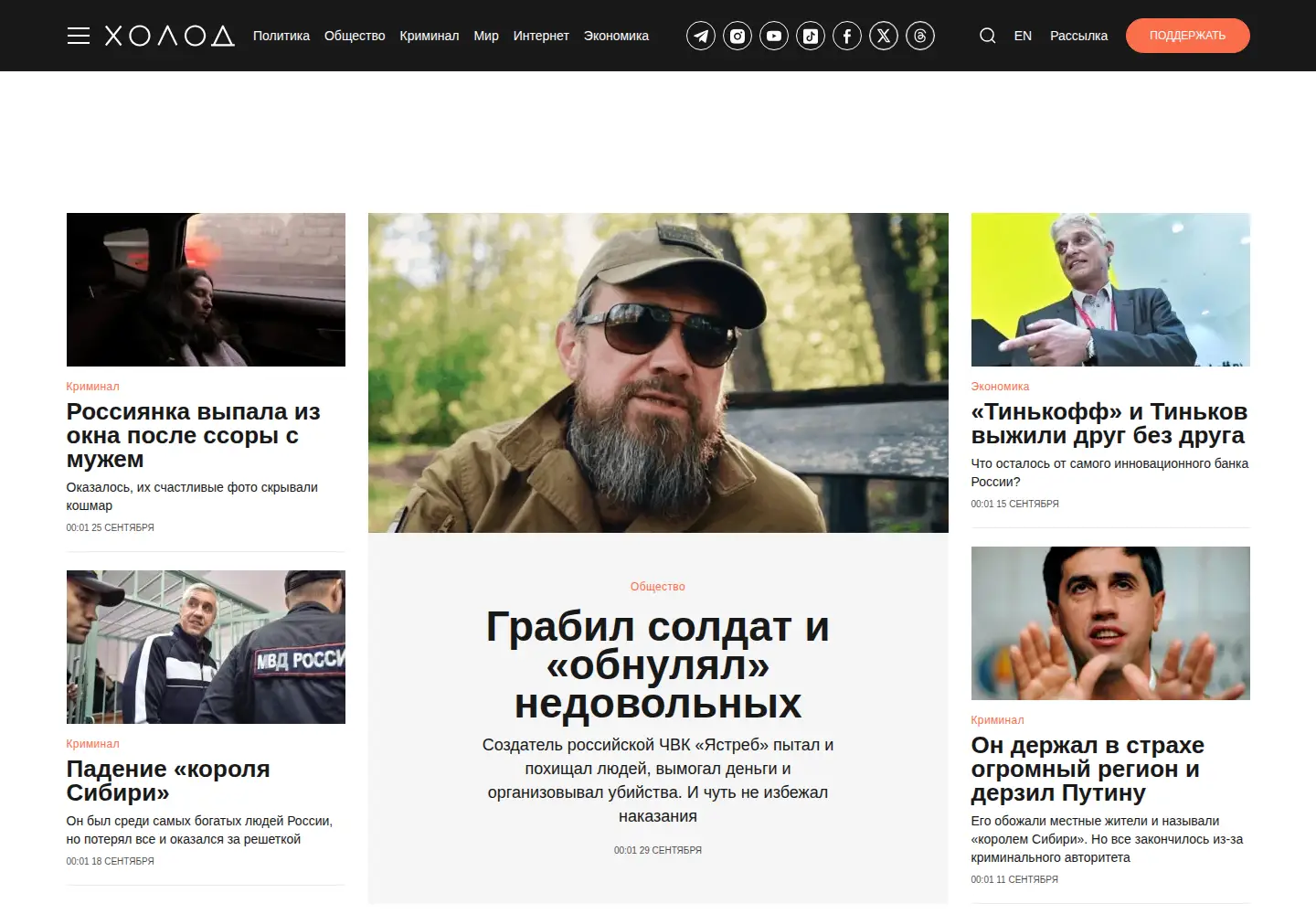Viewport: 1316px width, 914px height.
Task: Go to the Мир section
Action: 486,36
